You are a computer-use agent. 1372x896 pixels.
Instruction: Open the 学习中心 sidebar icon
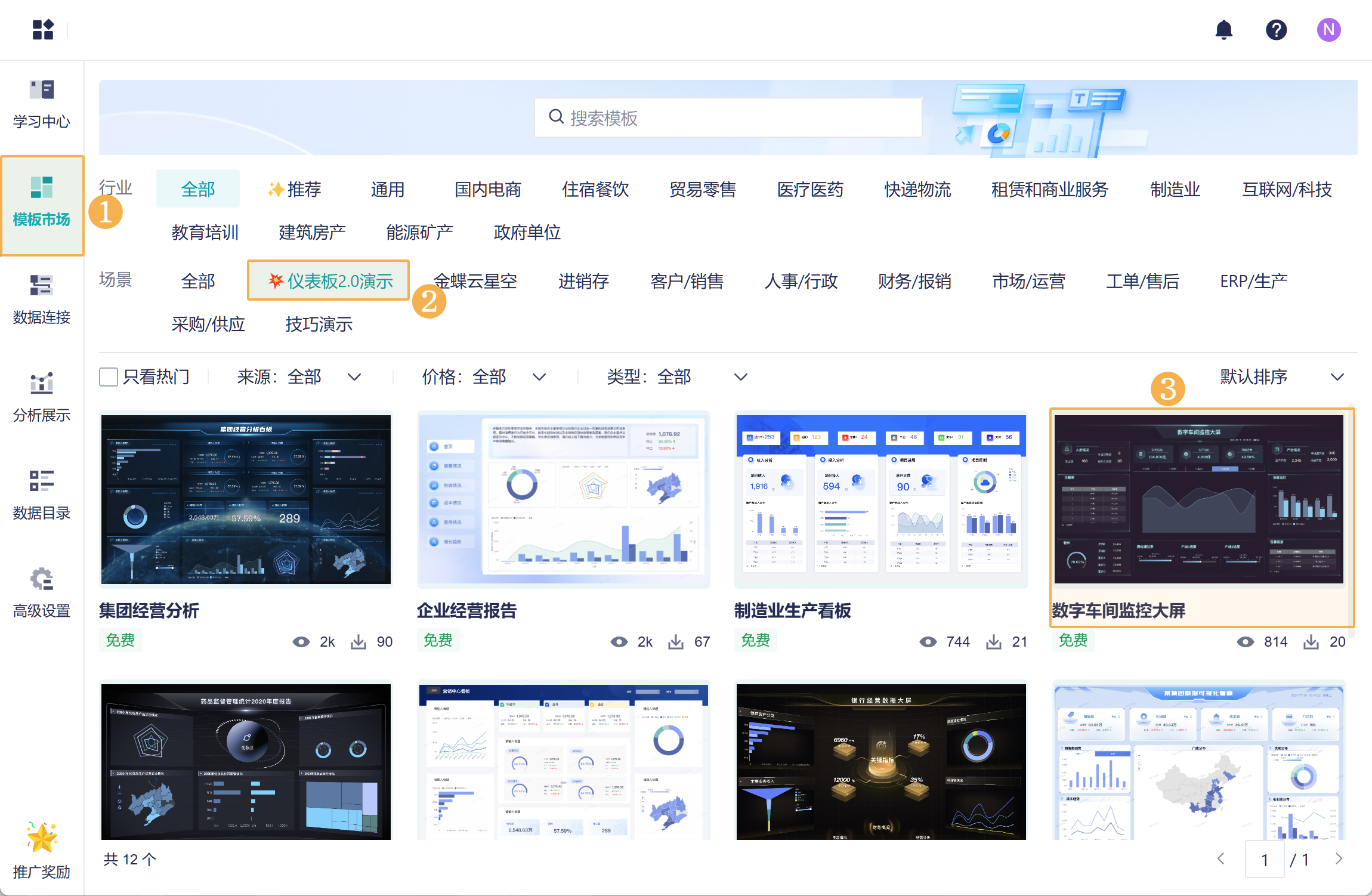coord(42,91)
